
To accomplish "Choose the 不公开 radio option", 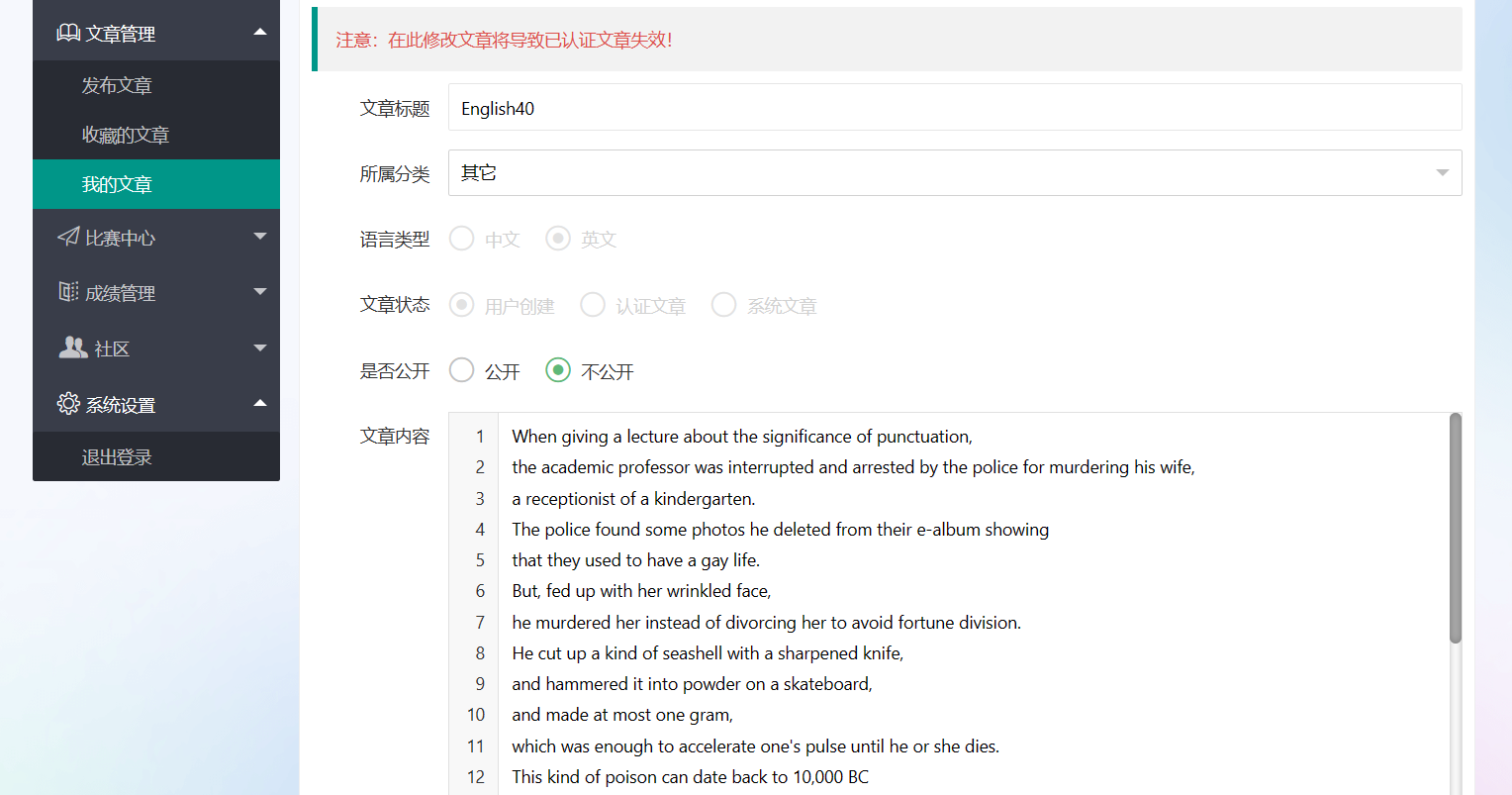I will pos(558,370).
